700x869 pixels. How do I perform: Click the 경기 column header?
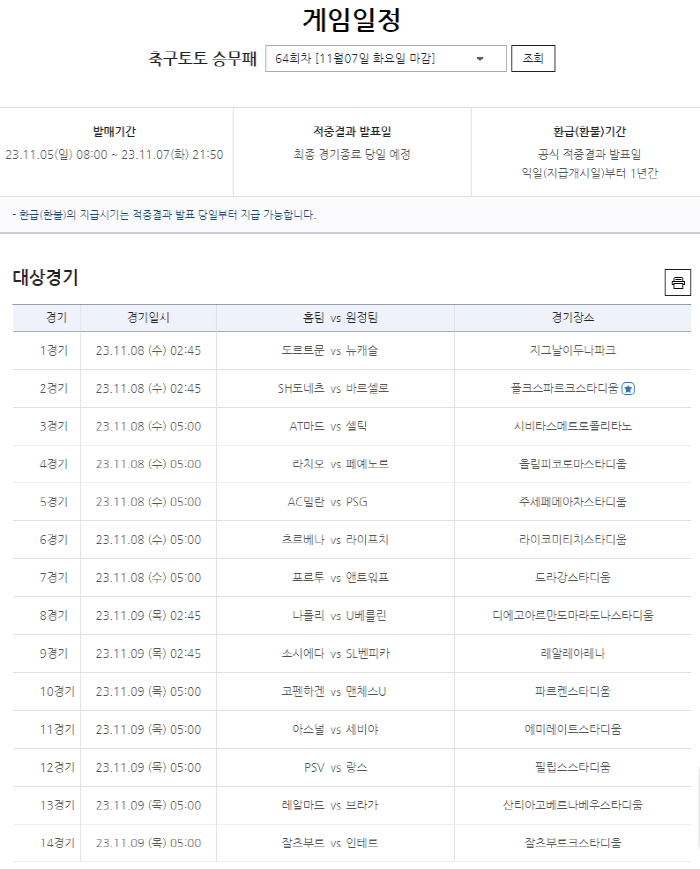pyautogui.click(x=57, y=318)
